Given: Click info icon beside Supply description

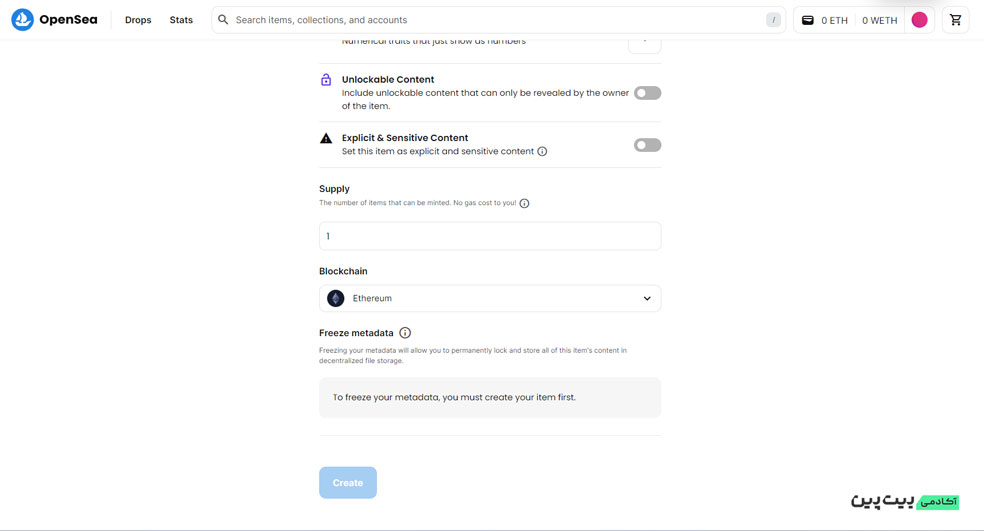Looking at the screenshot, I should click(524, 203).
